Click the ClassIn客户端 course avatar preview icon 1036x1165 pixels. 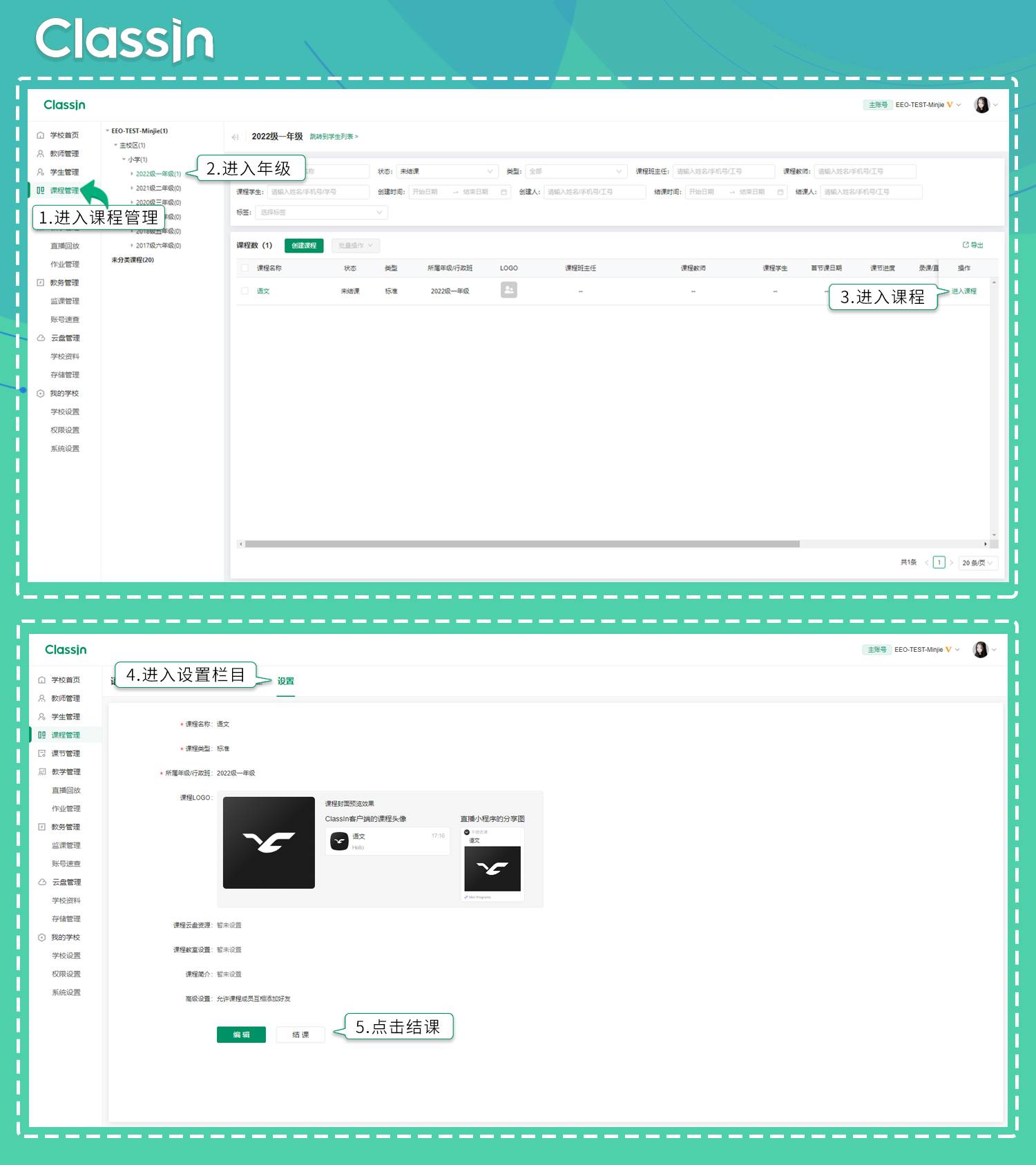(339, 841)
